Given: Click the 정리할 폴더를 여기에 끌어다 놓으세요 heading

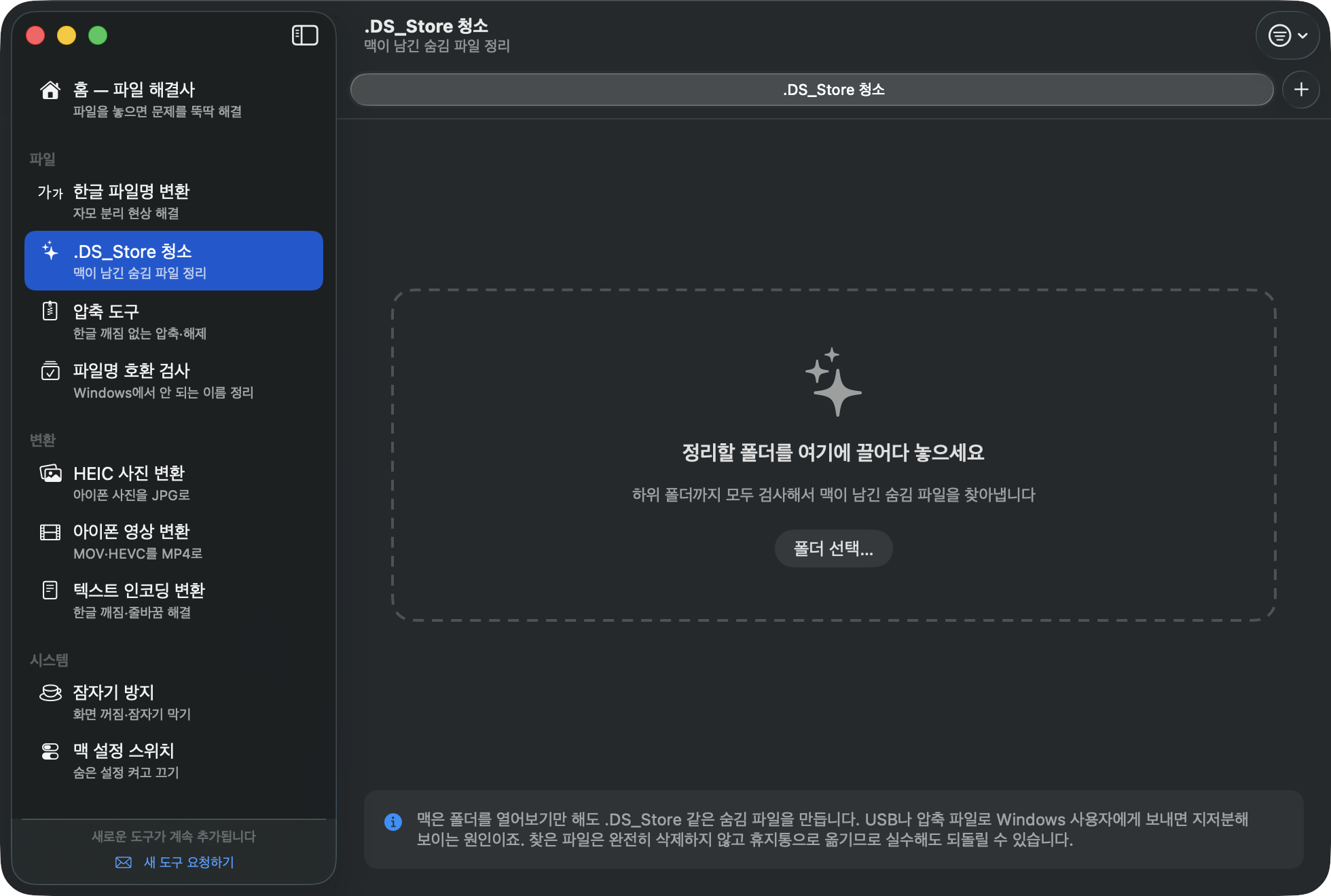Looking at the screenshot, I should [833, 453].
